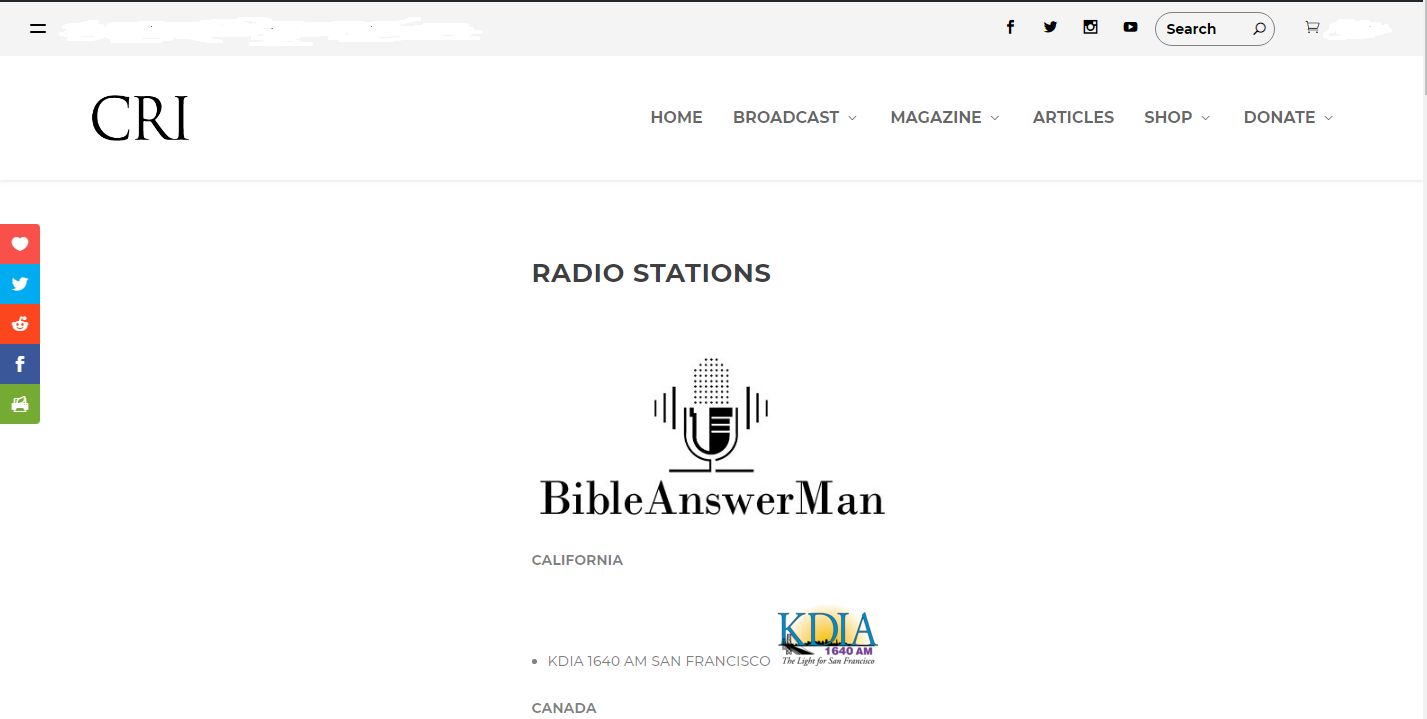This screenshot has width=1427, height=719.
Task: Click the RADIO STATIONS heading
Action: click(651, 273)
